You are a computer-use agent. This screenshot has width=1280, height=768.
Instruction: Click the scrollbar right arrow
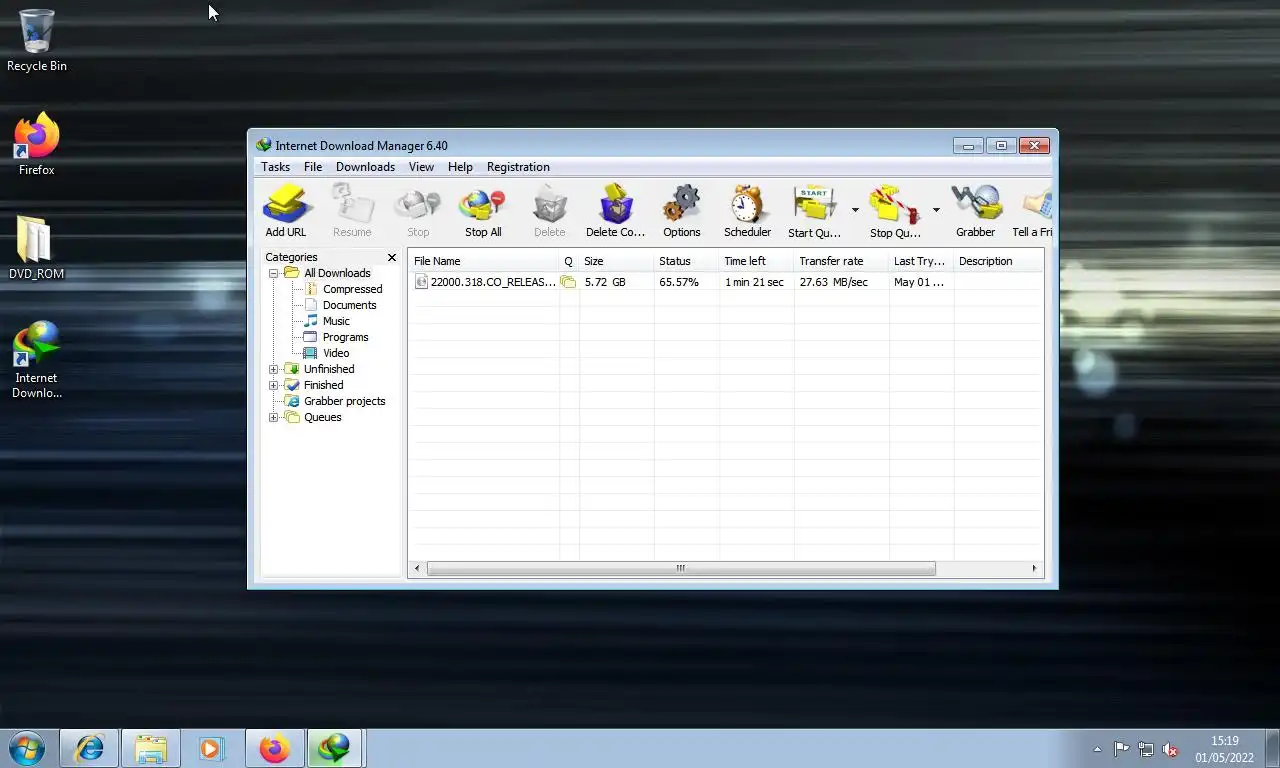click(1034, 568)
